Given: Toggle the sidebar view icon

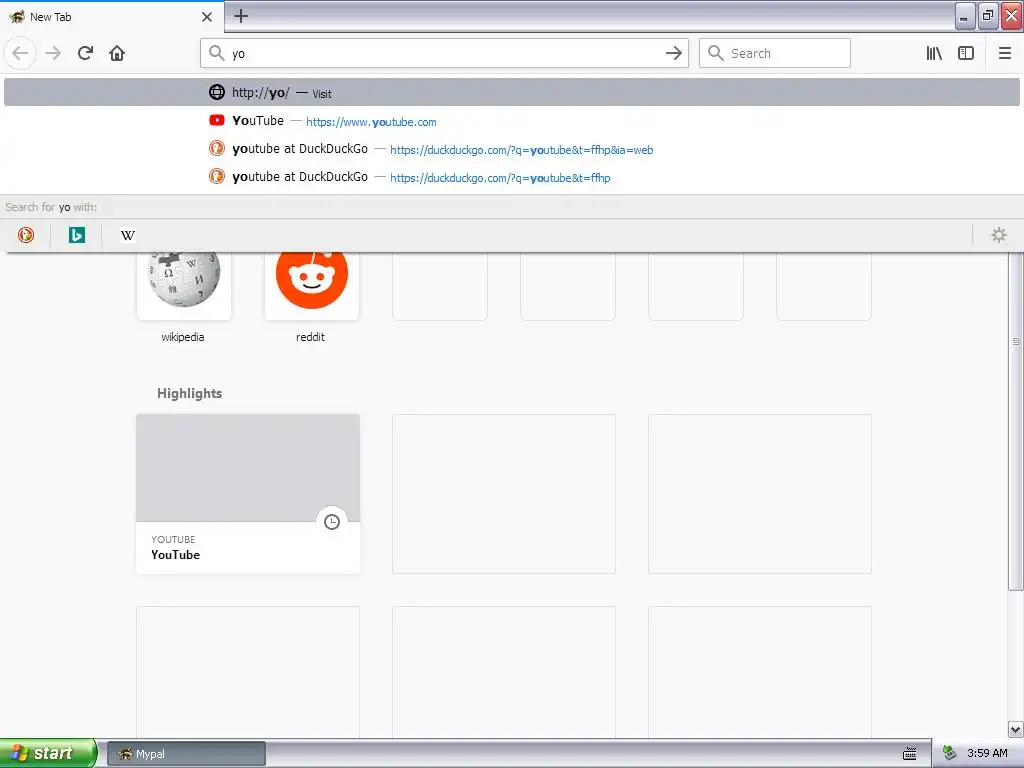Looking at the screenshot, I should click(966, 53).
